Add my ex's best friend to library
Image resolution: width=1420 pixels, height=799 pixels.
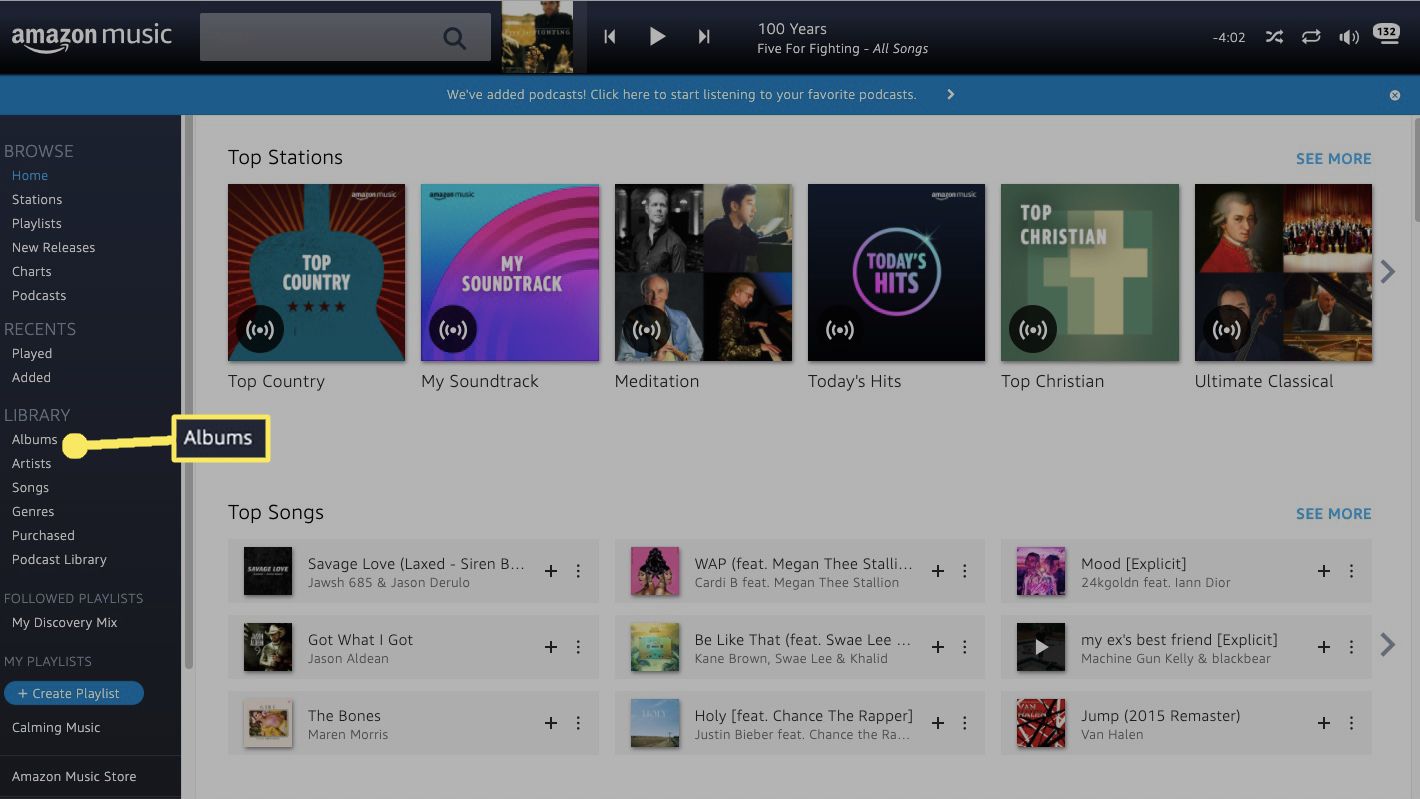1324,647
